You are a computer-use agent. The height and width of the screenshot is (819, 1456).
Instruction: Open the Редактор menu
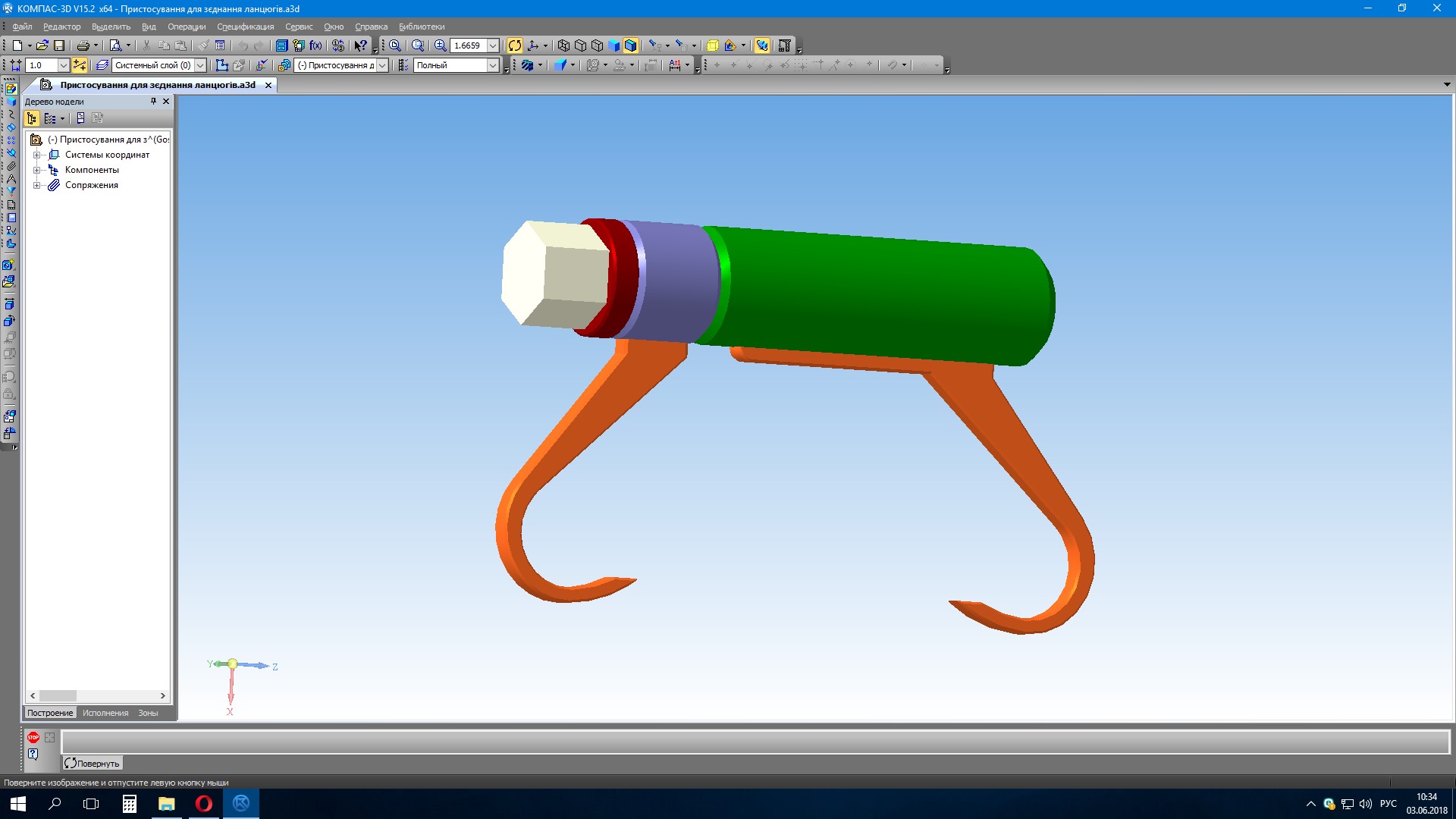coord(61,27)
